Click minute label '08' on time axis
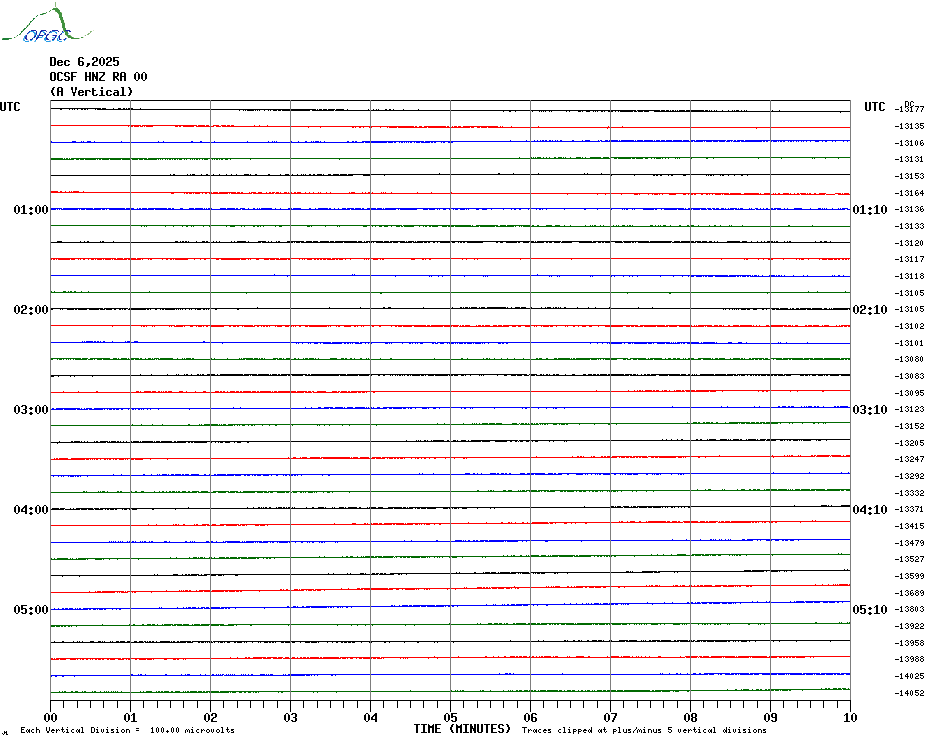The width and height of the screenshot is (930, 744). 690,717
